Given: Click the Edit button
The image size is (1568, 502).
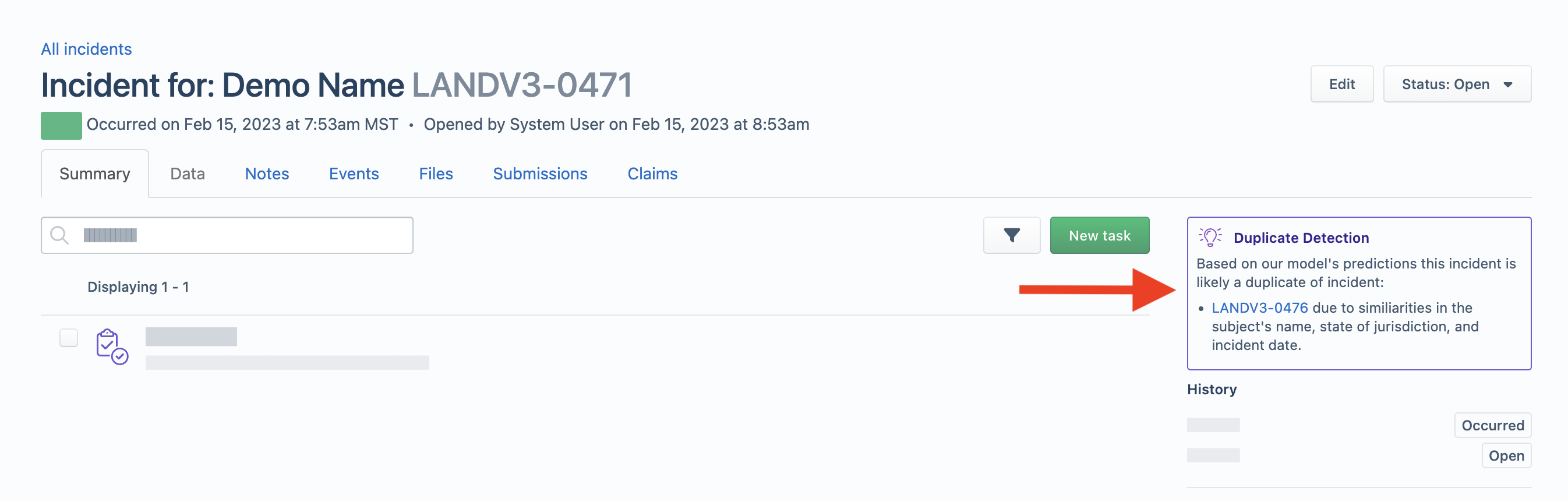Looking at the screenshot, I should 1341,84.
